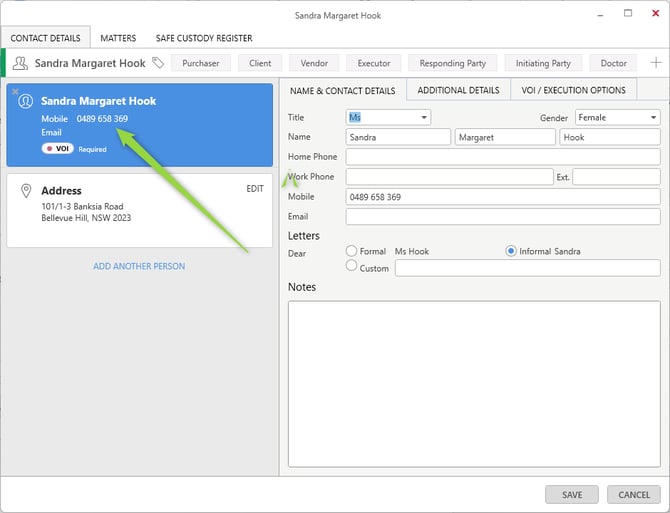Screen dimensions: 670x513
Task: Open the Additional Details tab
Action: (x=458, y=90)
